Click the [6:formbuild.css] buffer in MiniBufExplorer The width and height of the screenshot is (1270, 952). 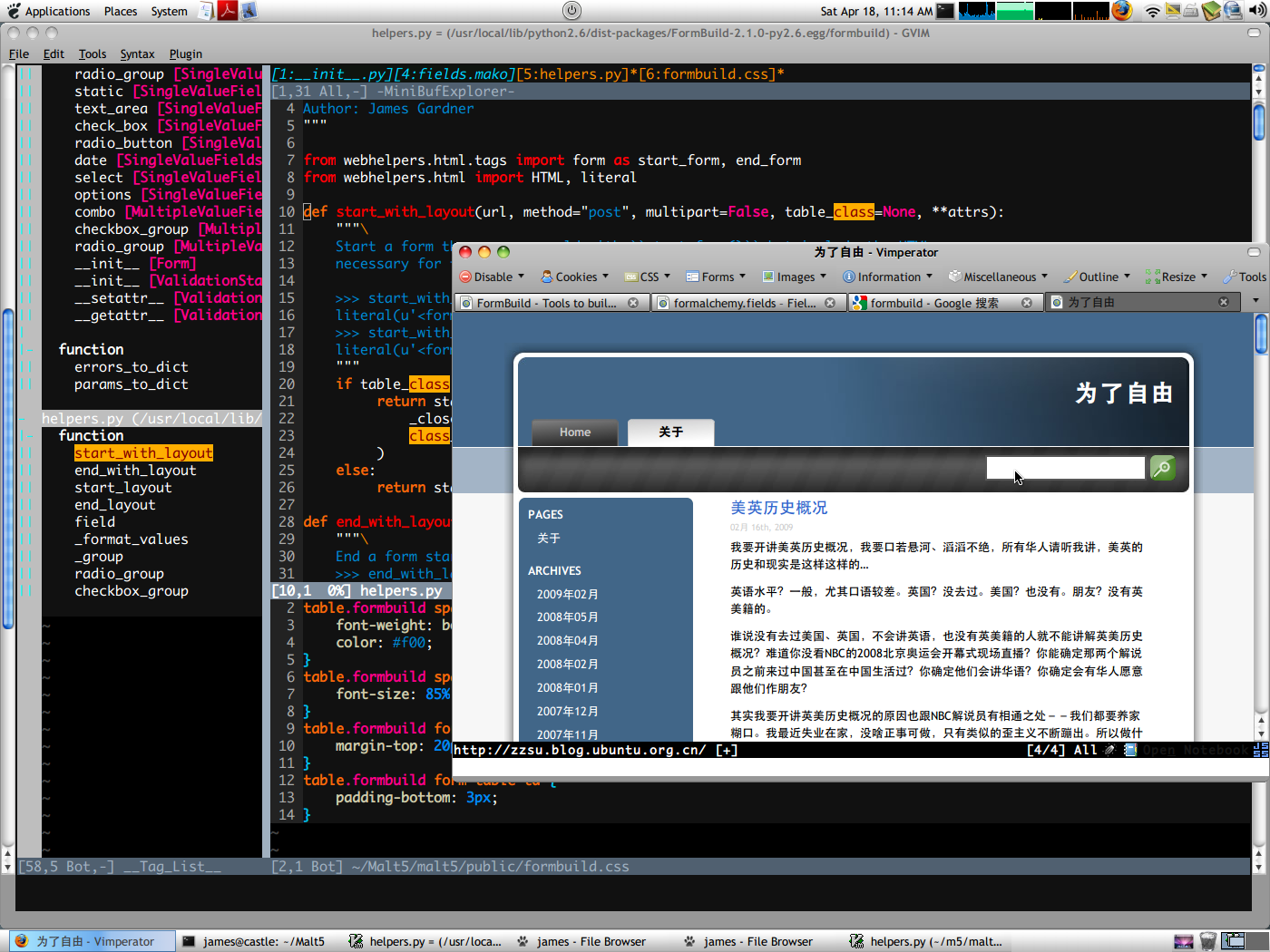coord(708,74)
